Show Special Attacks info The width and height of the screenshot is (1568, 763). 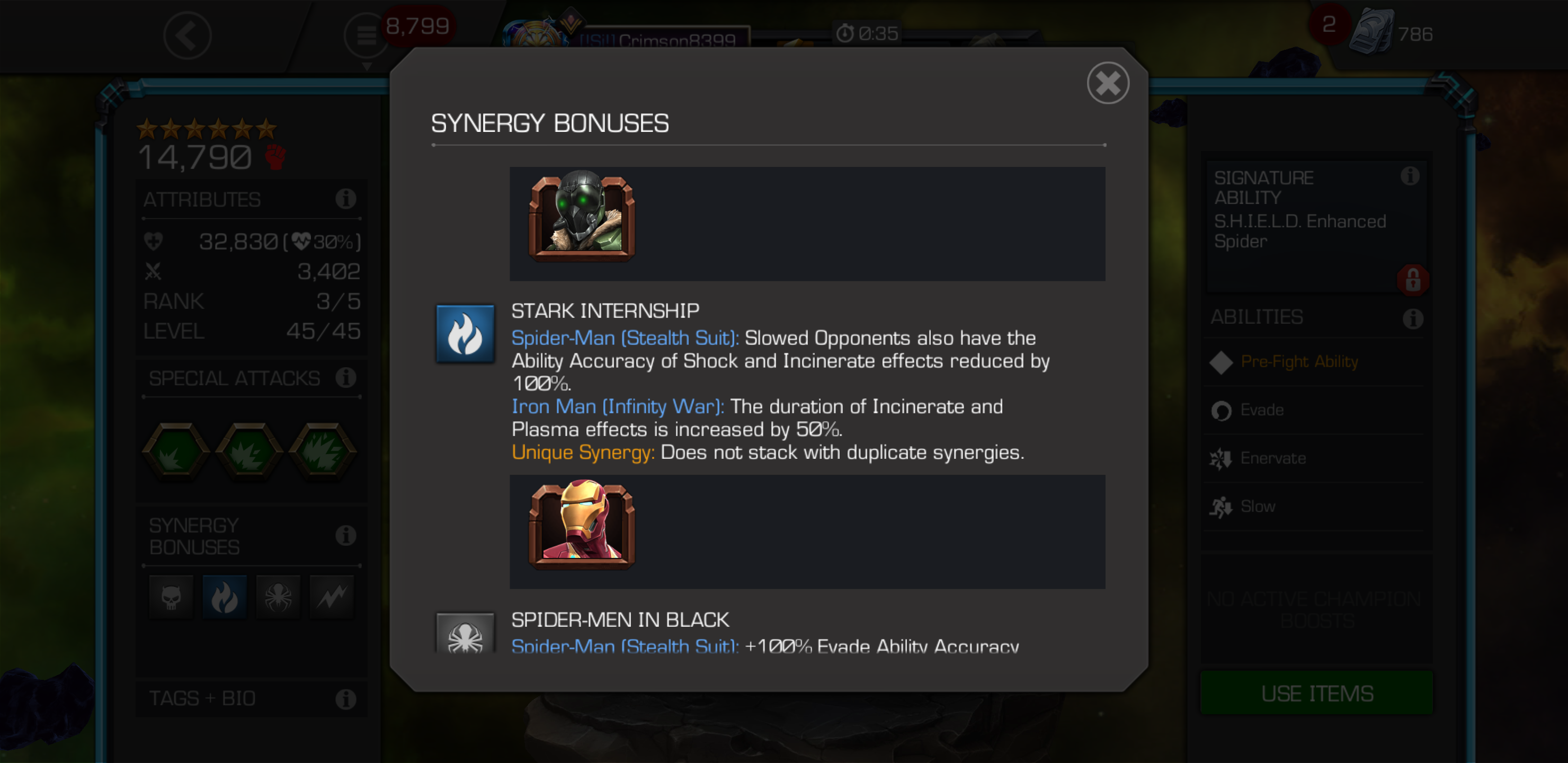346,378
